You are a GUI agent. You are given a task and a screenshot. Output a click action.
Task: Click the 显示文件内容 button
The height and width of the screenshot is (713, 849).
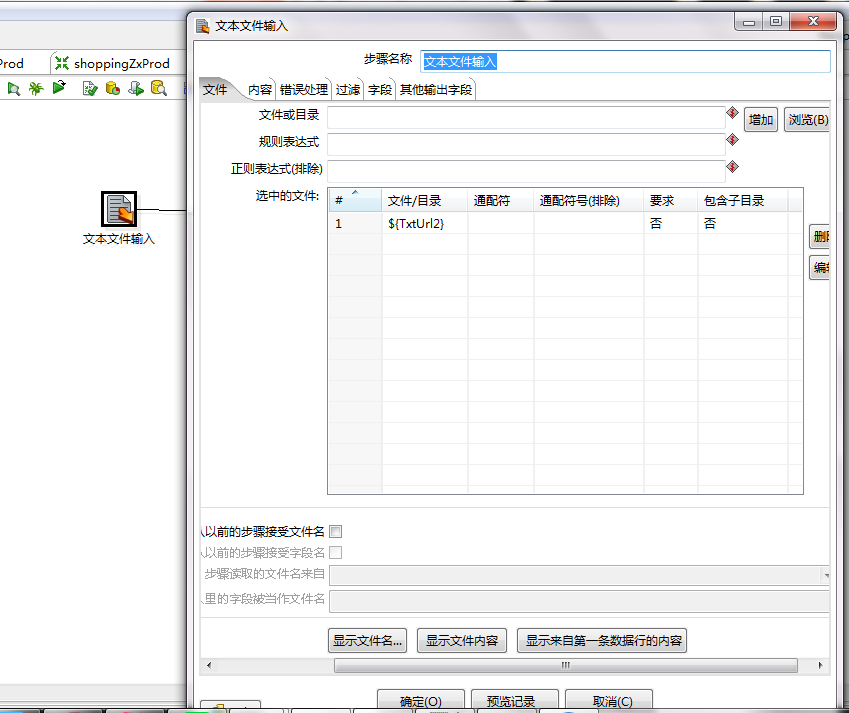tap(461, 640)
